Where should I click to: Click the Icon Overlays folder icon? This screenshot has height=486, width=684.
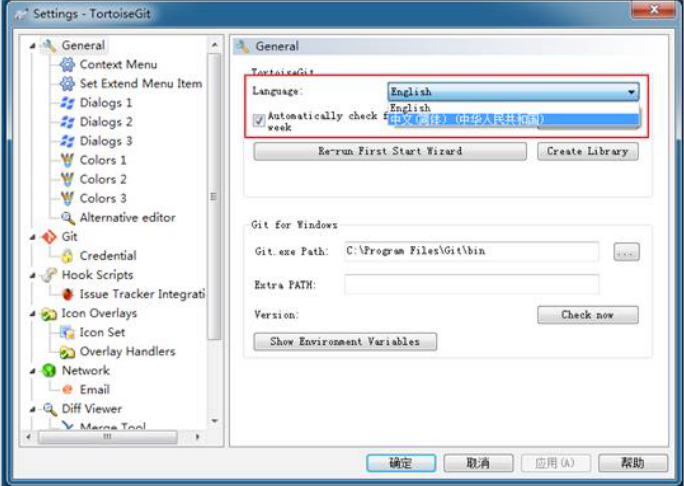(49, 314)
